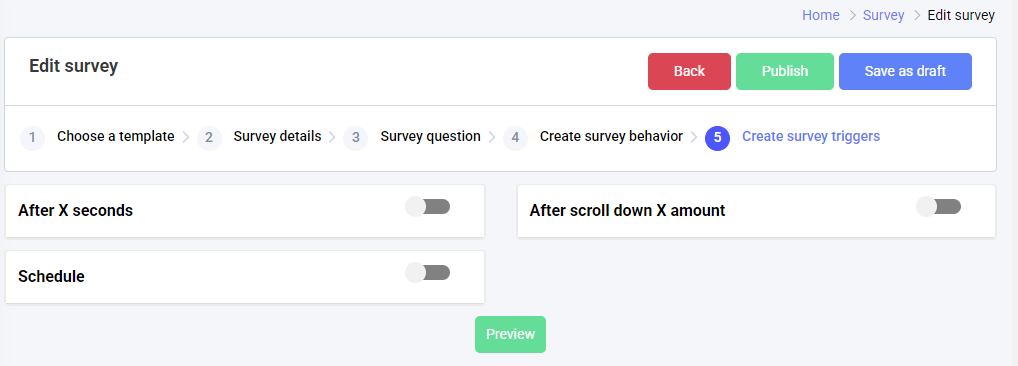Switch to Survey question step

(x=430, y=137)
